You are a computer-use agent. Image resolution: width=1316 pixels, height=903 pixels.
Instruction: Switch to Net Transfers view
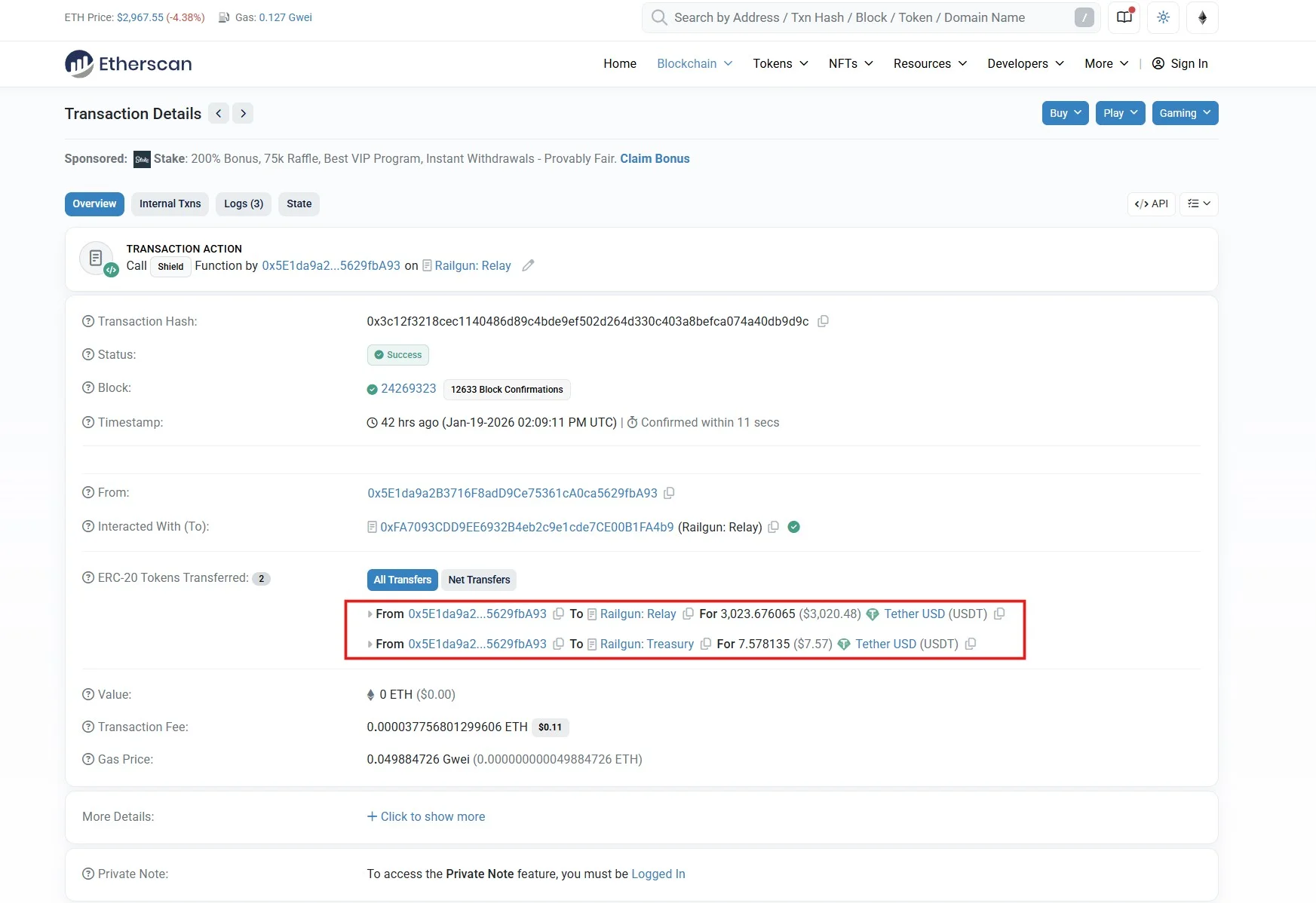[x=479, y=580]
